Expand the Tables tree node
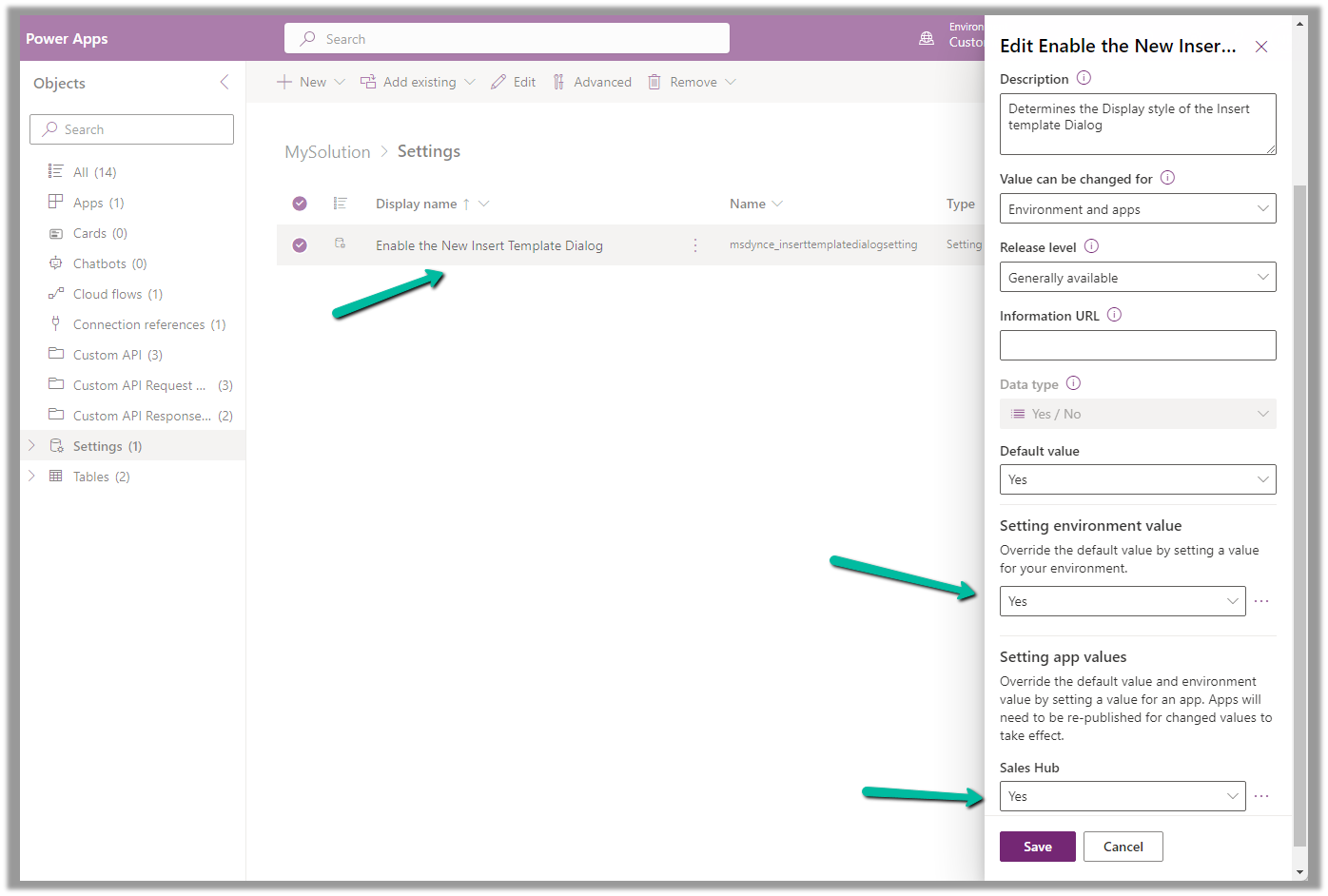The height and width of the screenshot is (896, 1328). (x=31, y=477)
